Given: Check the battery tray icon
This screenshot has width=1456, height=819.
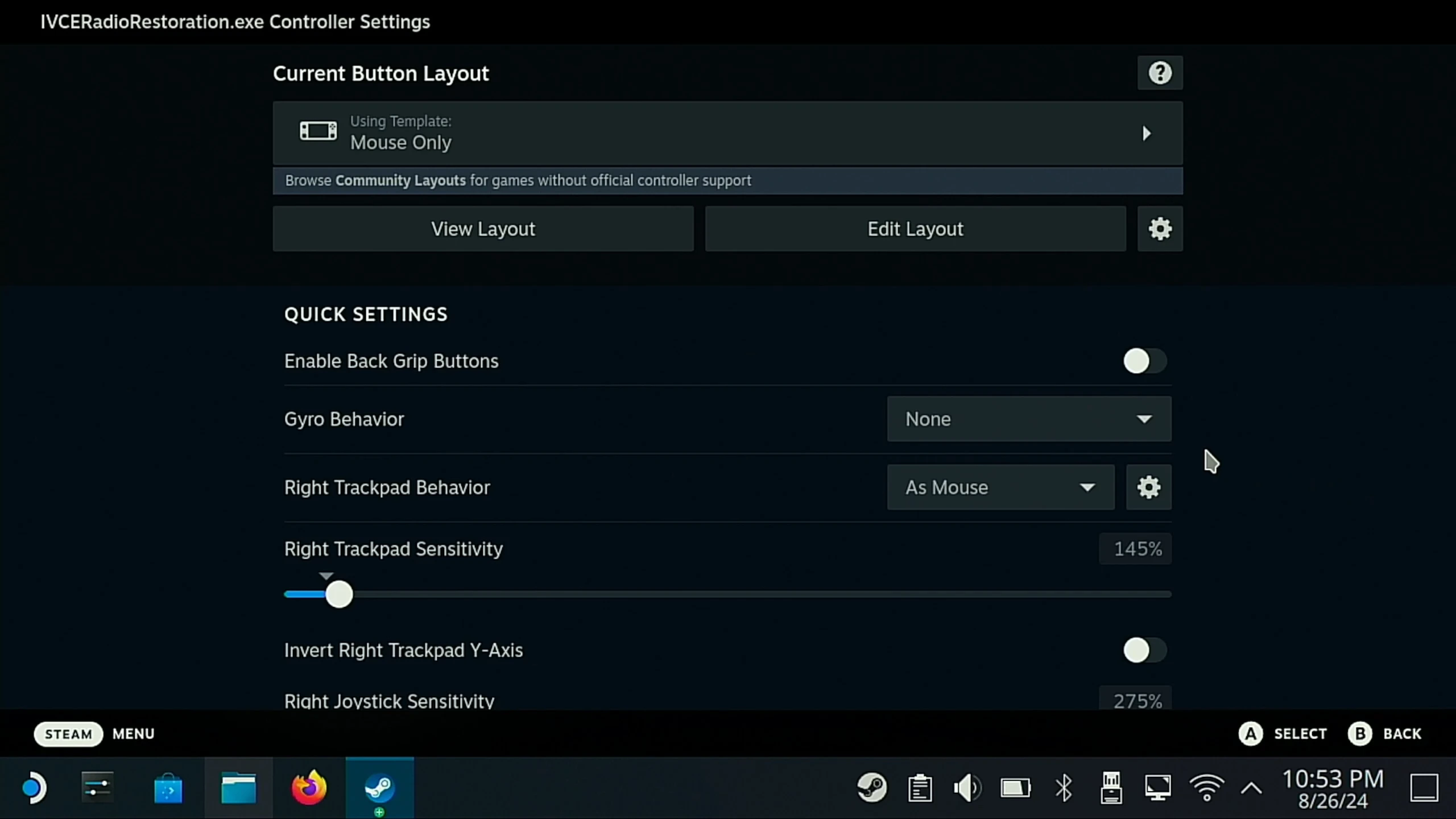Looking at the screenshot, I should (1015, 788).
